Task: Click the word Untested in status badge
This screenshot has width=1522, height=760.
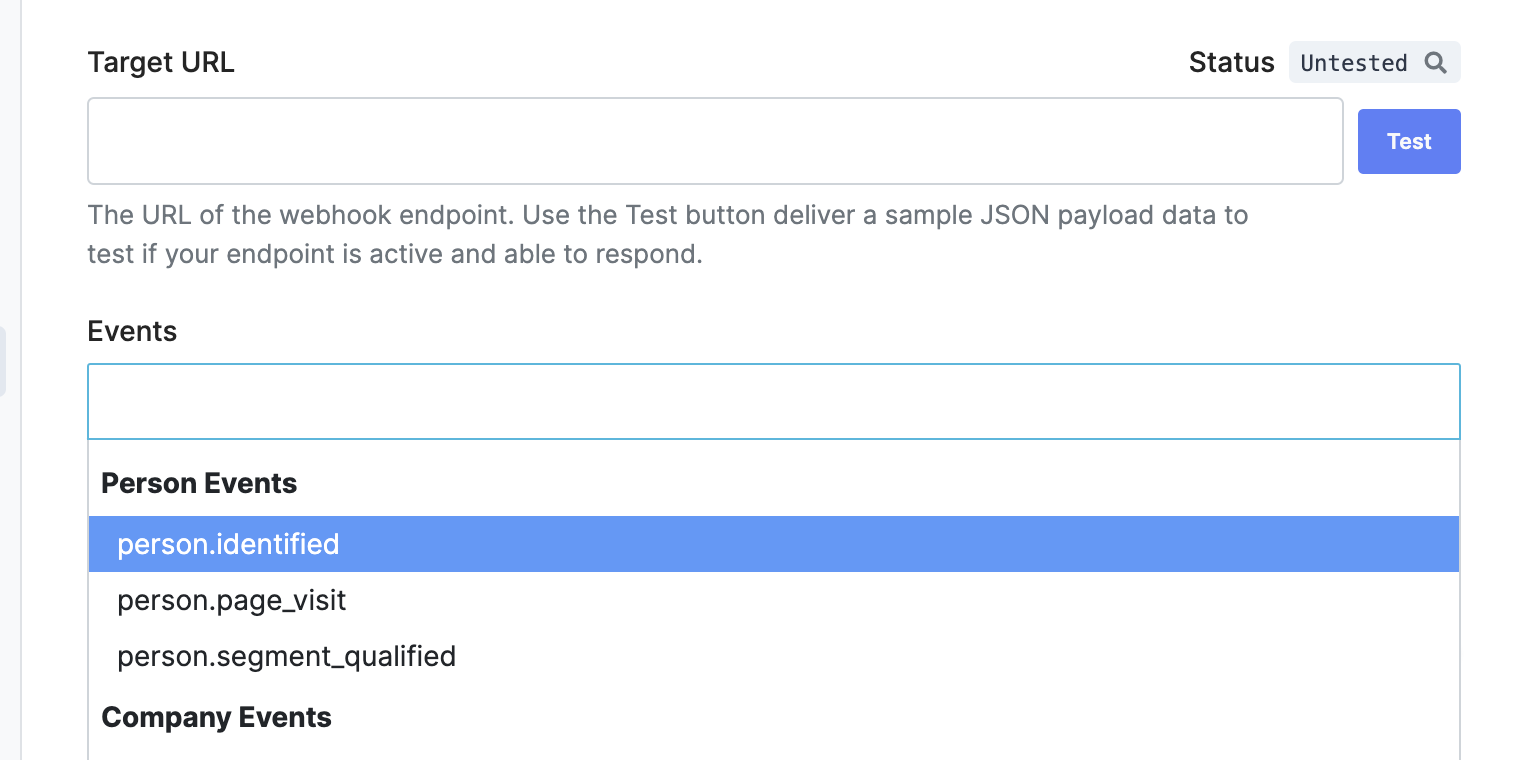Action: 1354,63
